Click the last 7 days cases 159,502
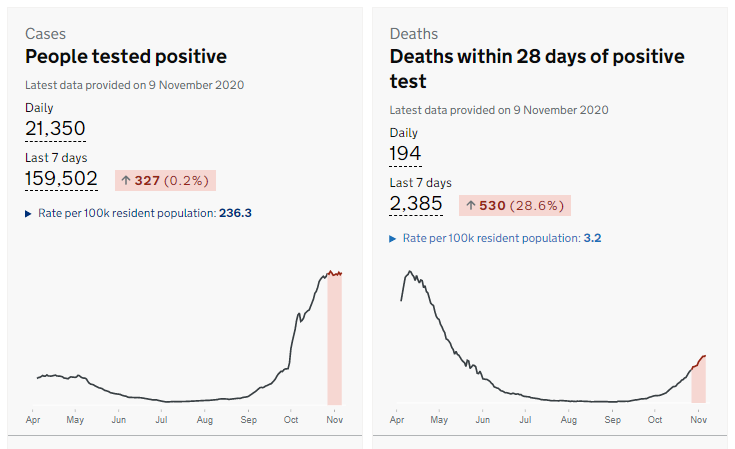 click(61, 179)
